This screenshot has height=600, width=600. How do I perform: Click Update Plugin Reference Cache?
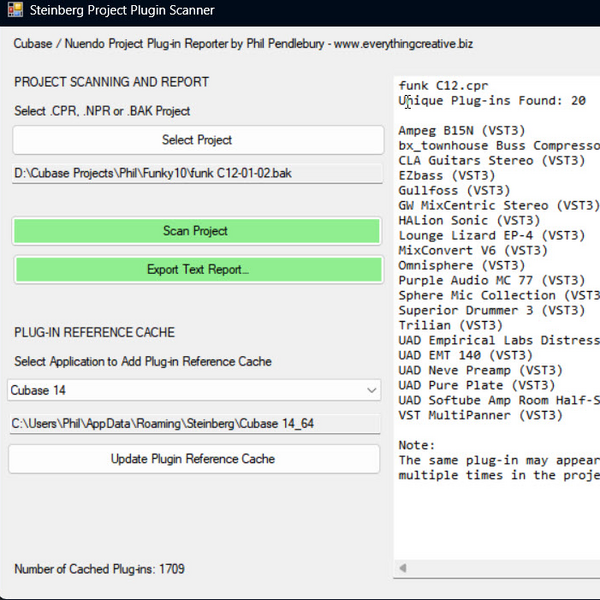coord(194,459)
